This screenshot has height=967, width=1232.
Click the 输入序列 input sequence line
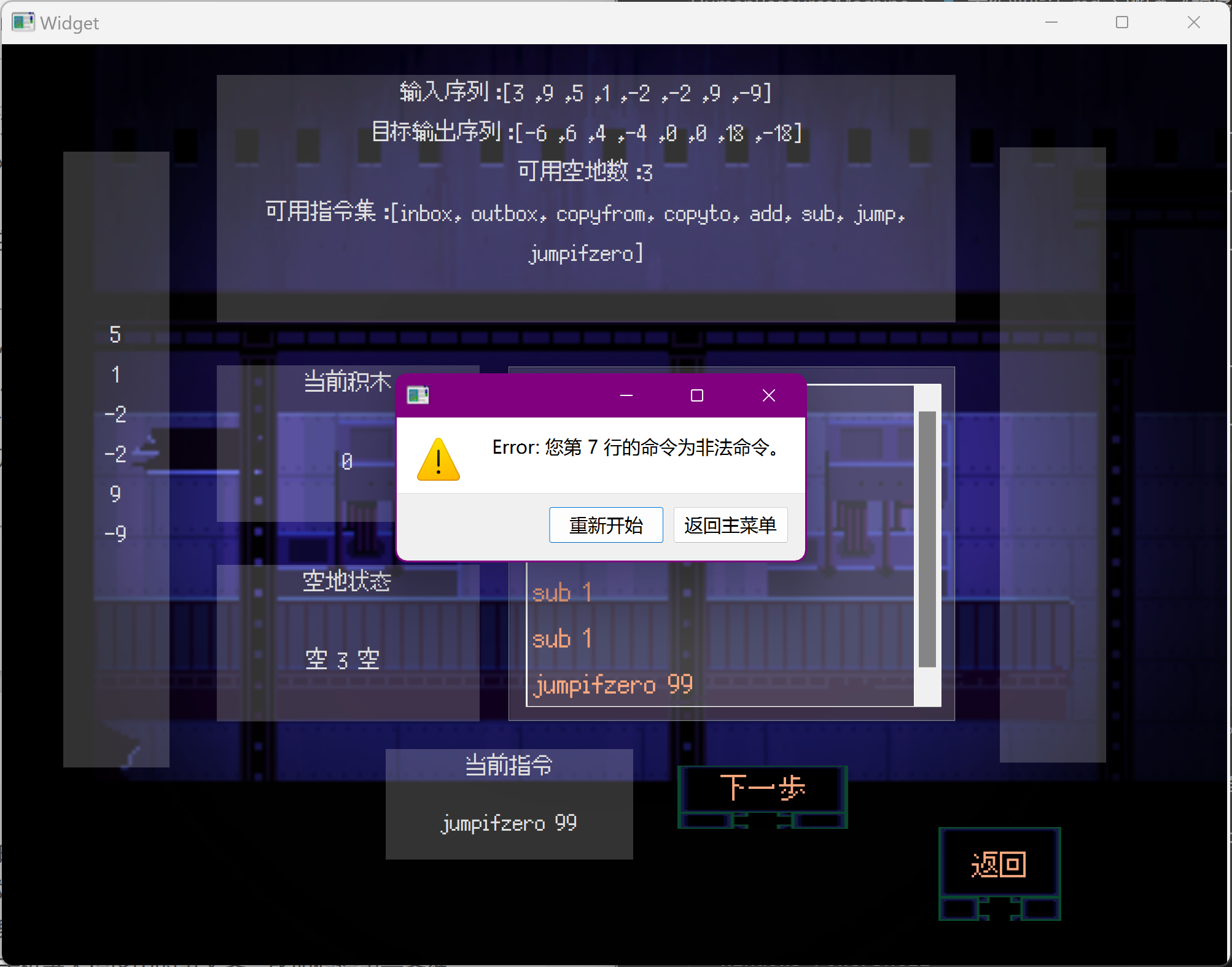tap(585, 93)
